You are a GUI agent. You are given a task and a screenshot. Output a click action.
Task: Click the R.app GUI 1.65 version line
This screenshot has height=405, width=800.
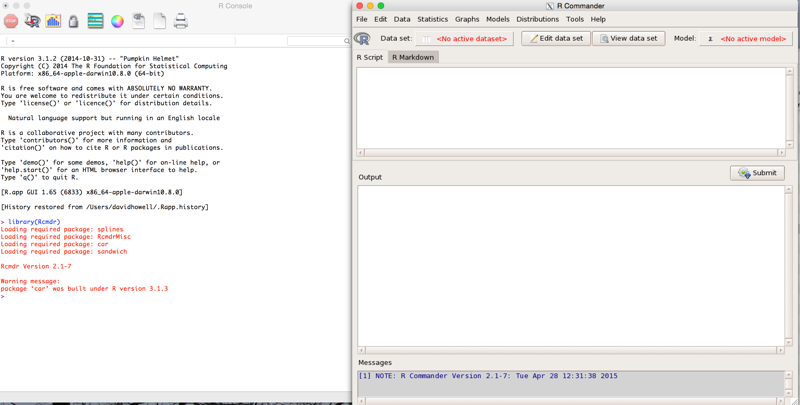91,192
